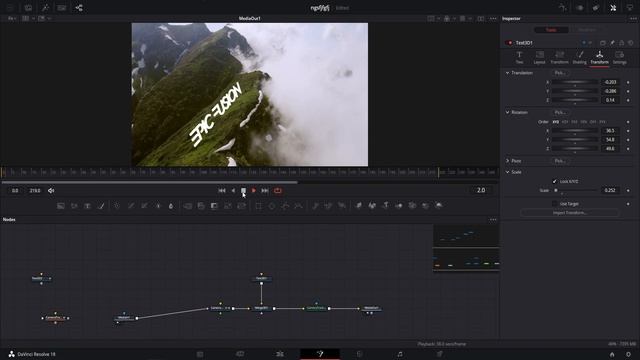Collapse the Translation section
This screenshot has height=360, width=640.
click(507, 73)
